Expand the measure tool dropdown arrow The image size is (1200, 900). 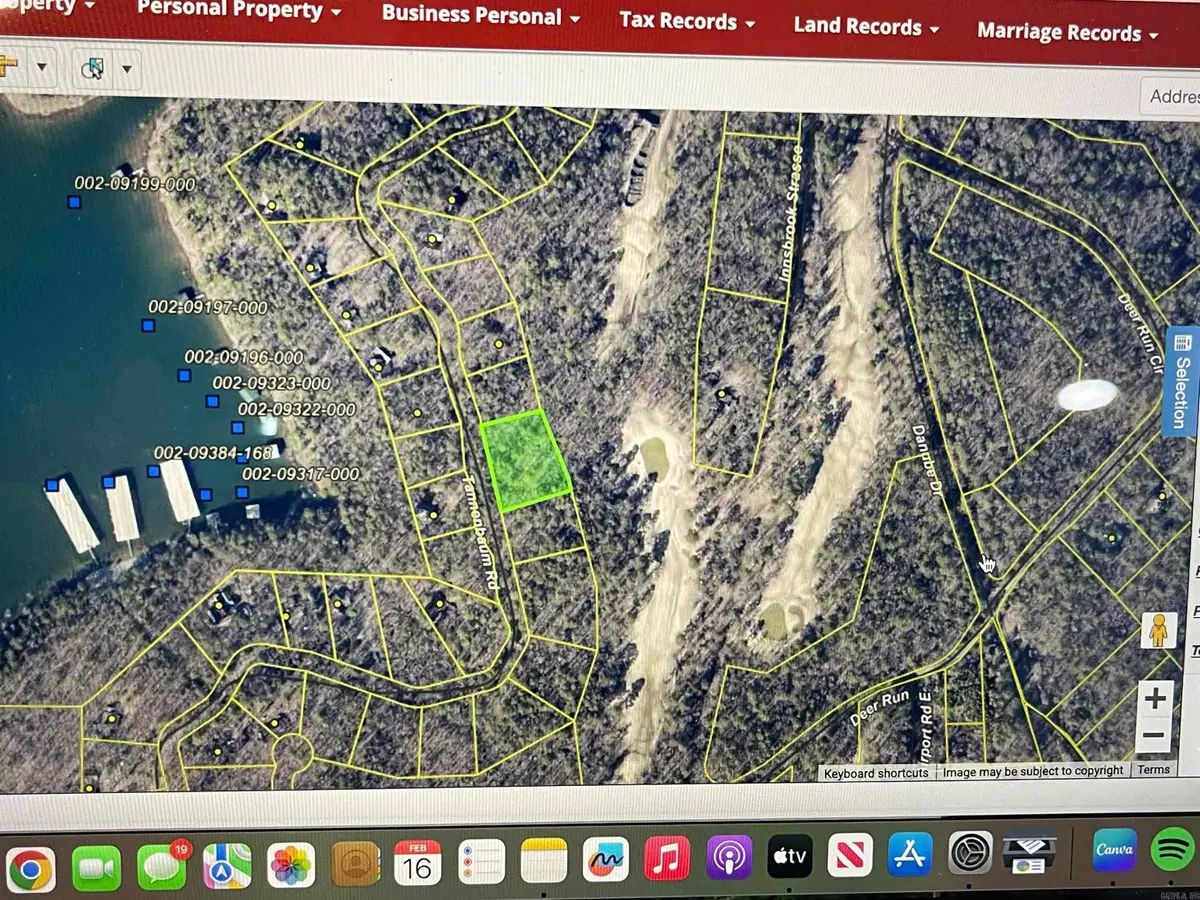coord(42,67)
